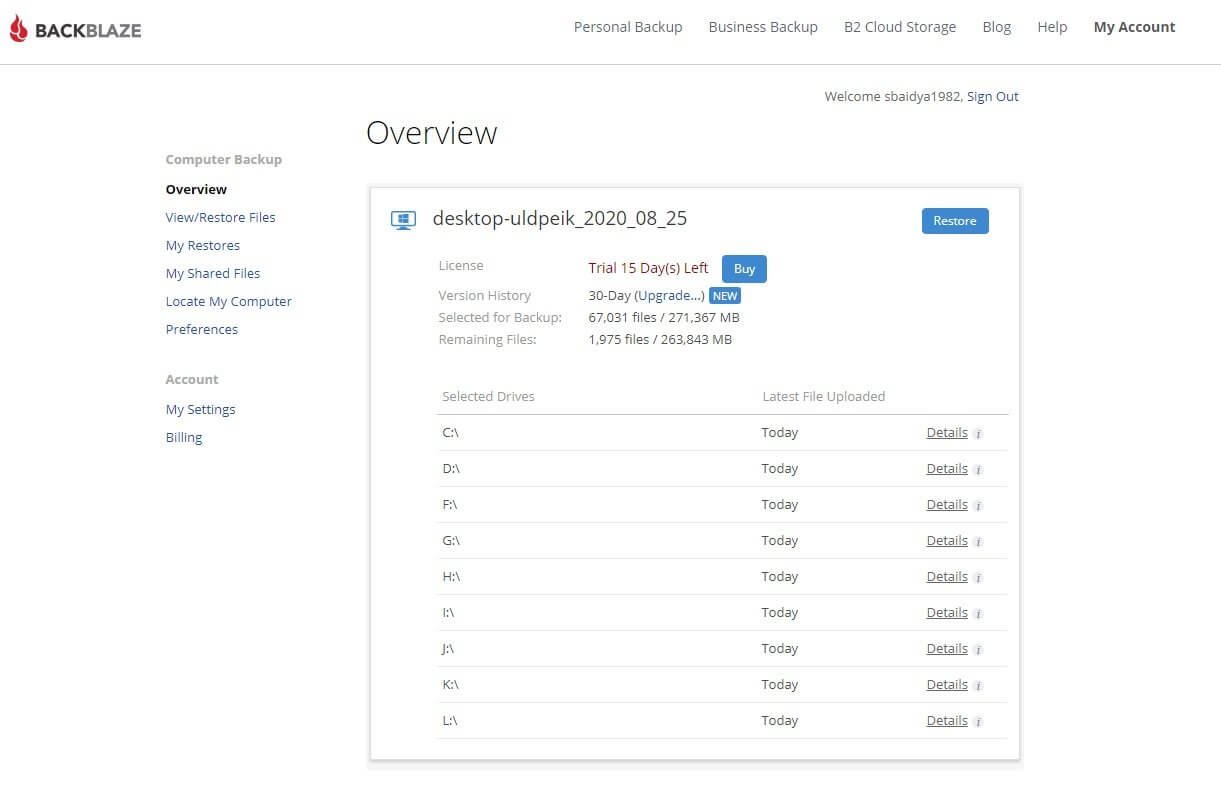The height and width of the screenshot is (808, 1221).
Task: View Details for drive D:\
Action: click(x=947, y=469)
